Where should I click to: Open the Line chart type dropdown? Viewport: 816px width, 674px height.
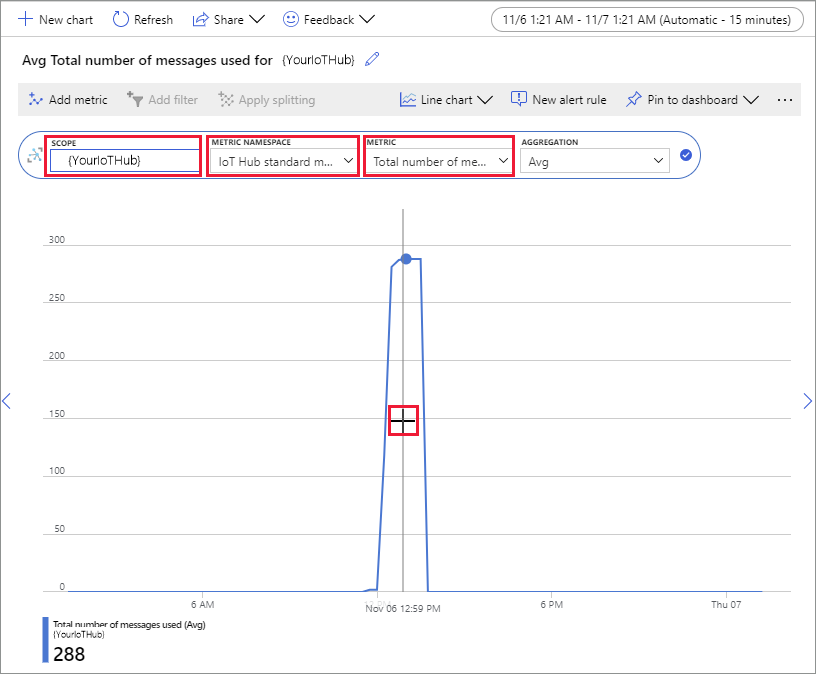click(x=443, y=99)
